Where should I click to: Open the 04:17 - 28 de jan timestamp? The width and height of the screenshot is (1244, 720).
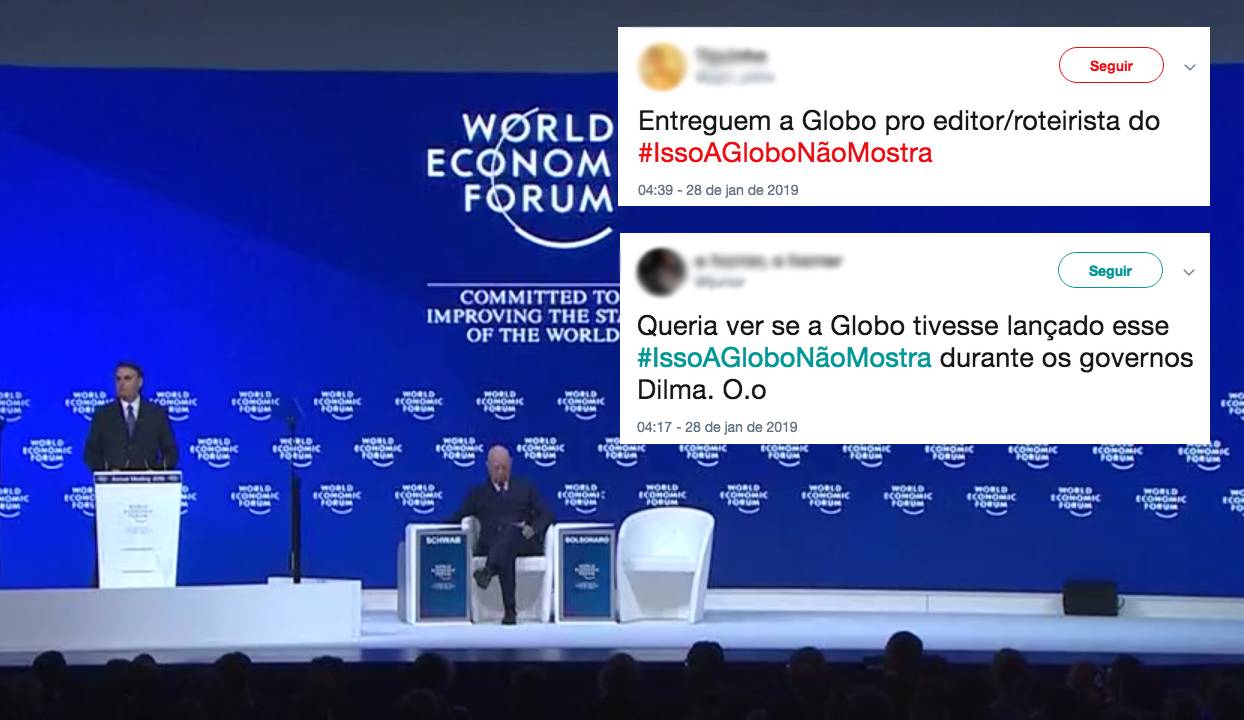click(x=718, y=427)
